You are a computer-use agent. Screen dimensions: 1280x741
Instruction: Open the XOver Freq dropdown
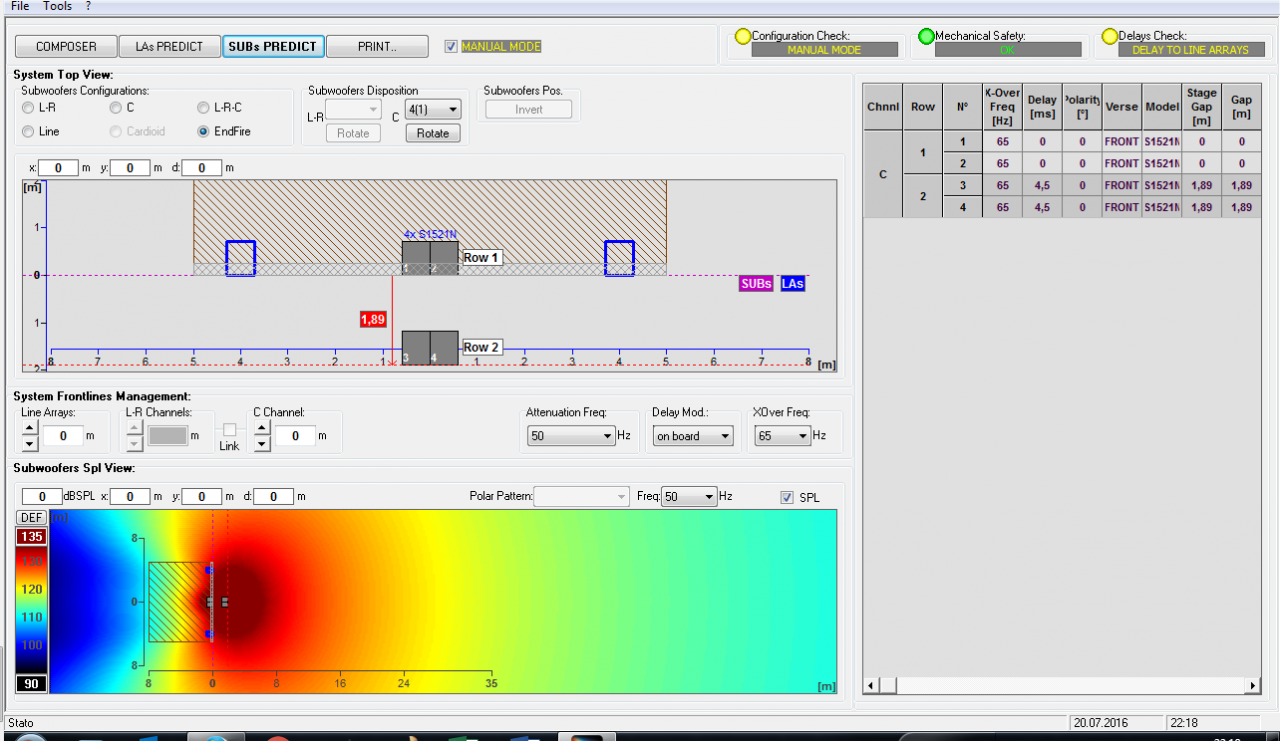[x=781, y=436]
